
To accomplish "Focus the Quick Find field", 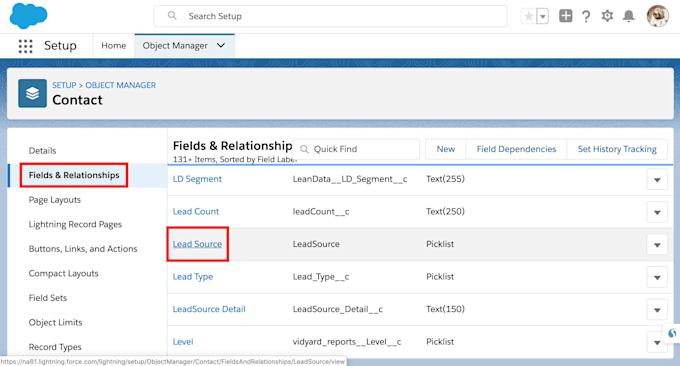I will (x=356, y=149).
